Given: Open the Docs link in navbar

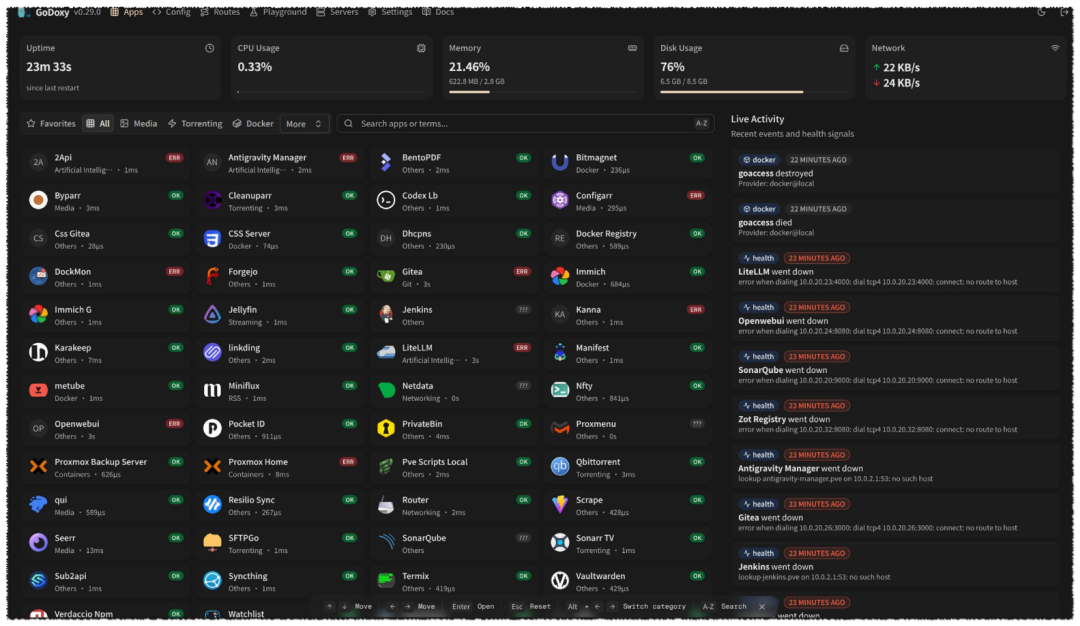Looking at the screenshot, I should (x=438, y=12).
